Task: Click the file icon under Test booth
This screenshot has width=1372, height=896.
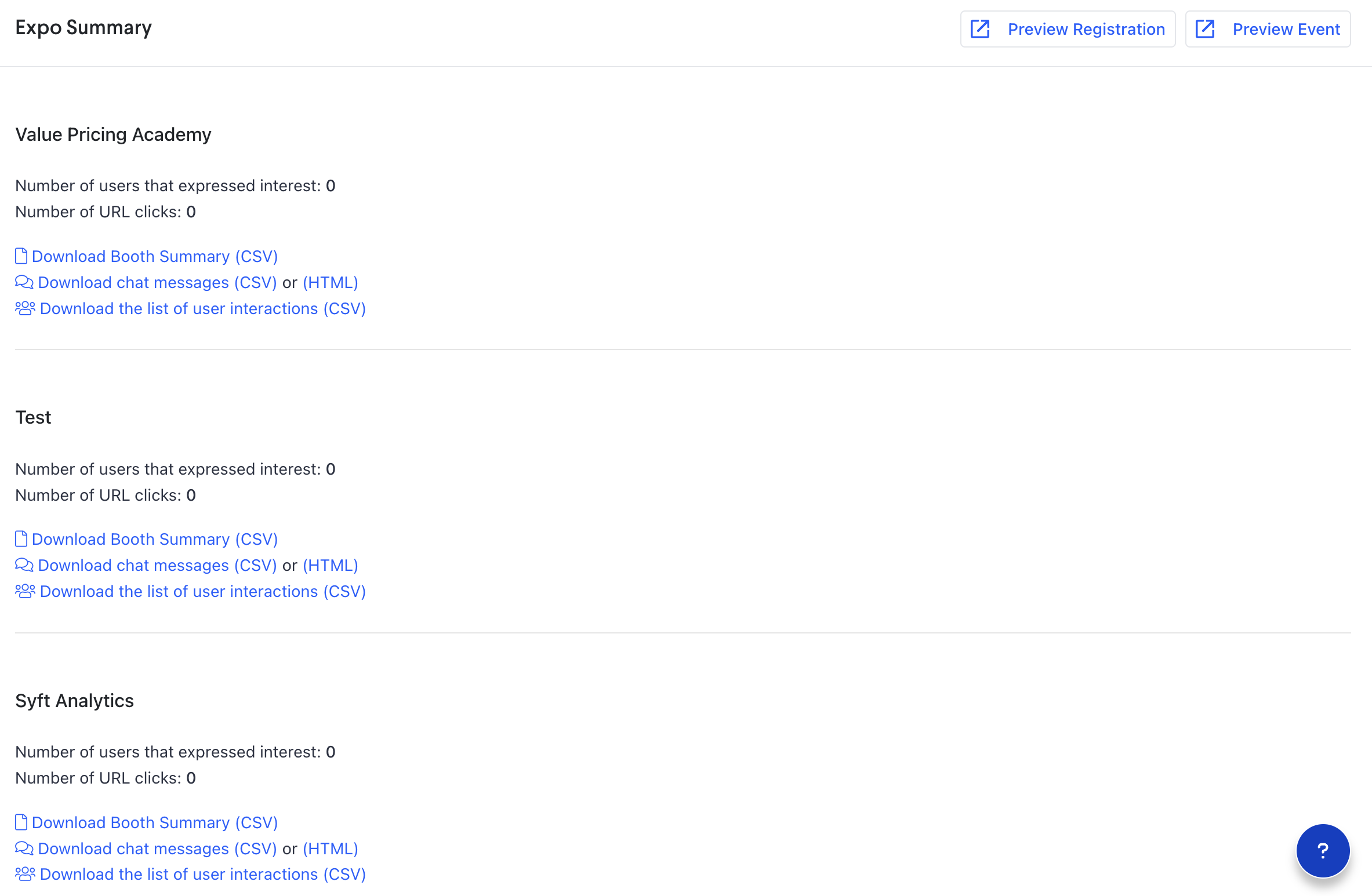Action: pyautogui.click(x=21, y=538)
